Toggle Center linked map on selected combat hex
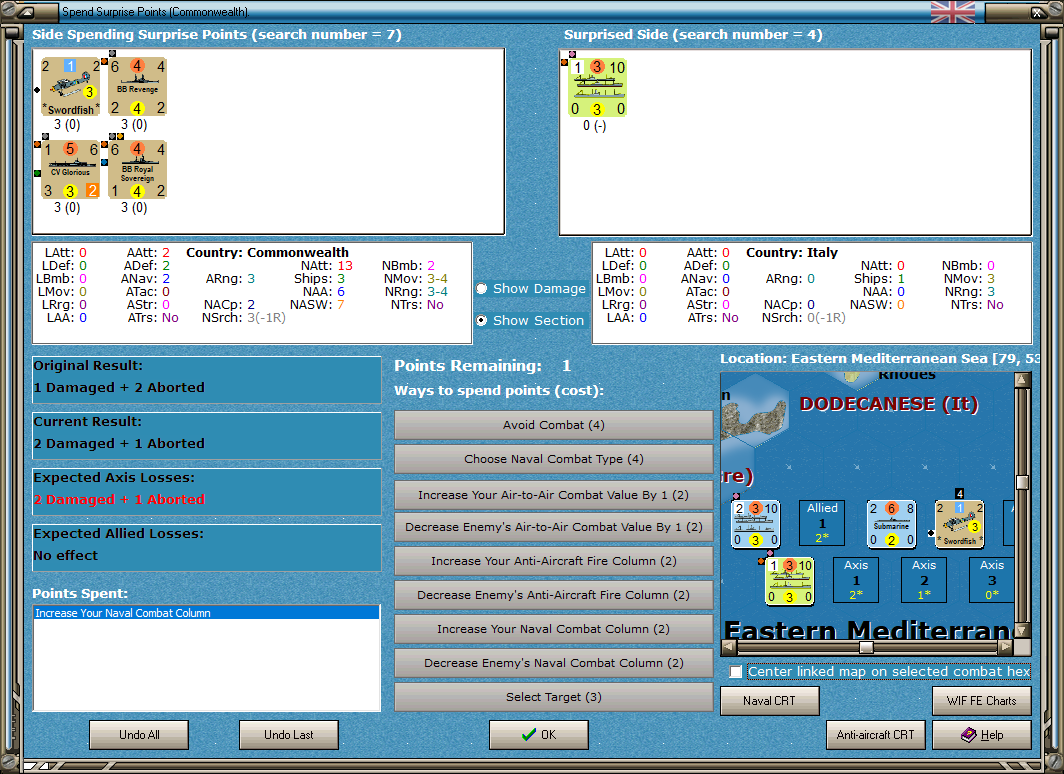This screenshot has height=774, width=1064. tap(736, 672)
